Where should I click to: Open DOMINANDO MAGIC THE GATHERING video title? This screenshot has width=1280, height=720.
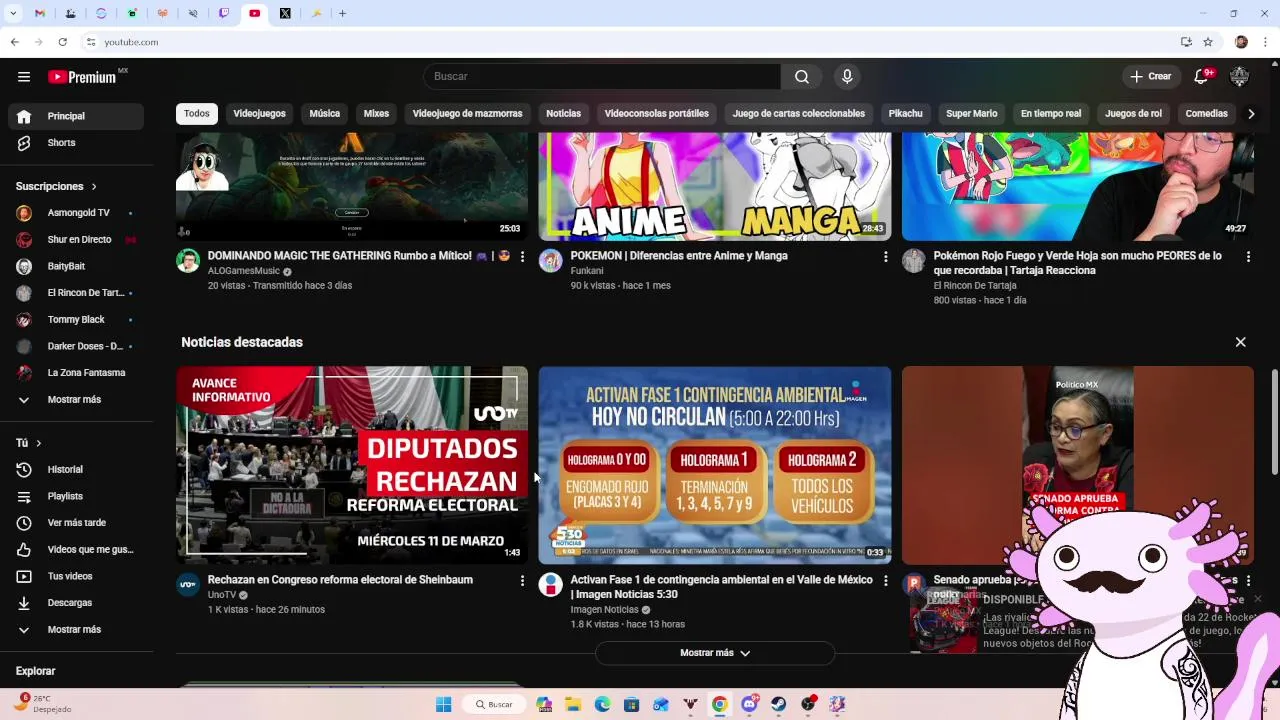[359, 256]
